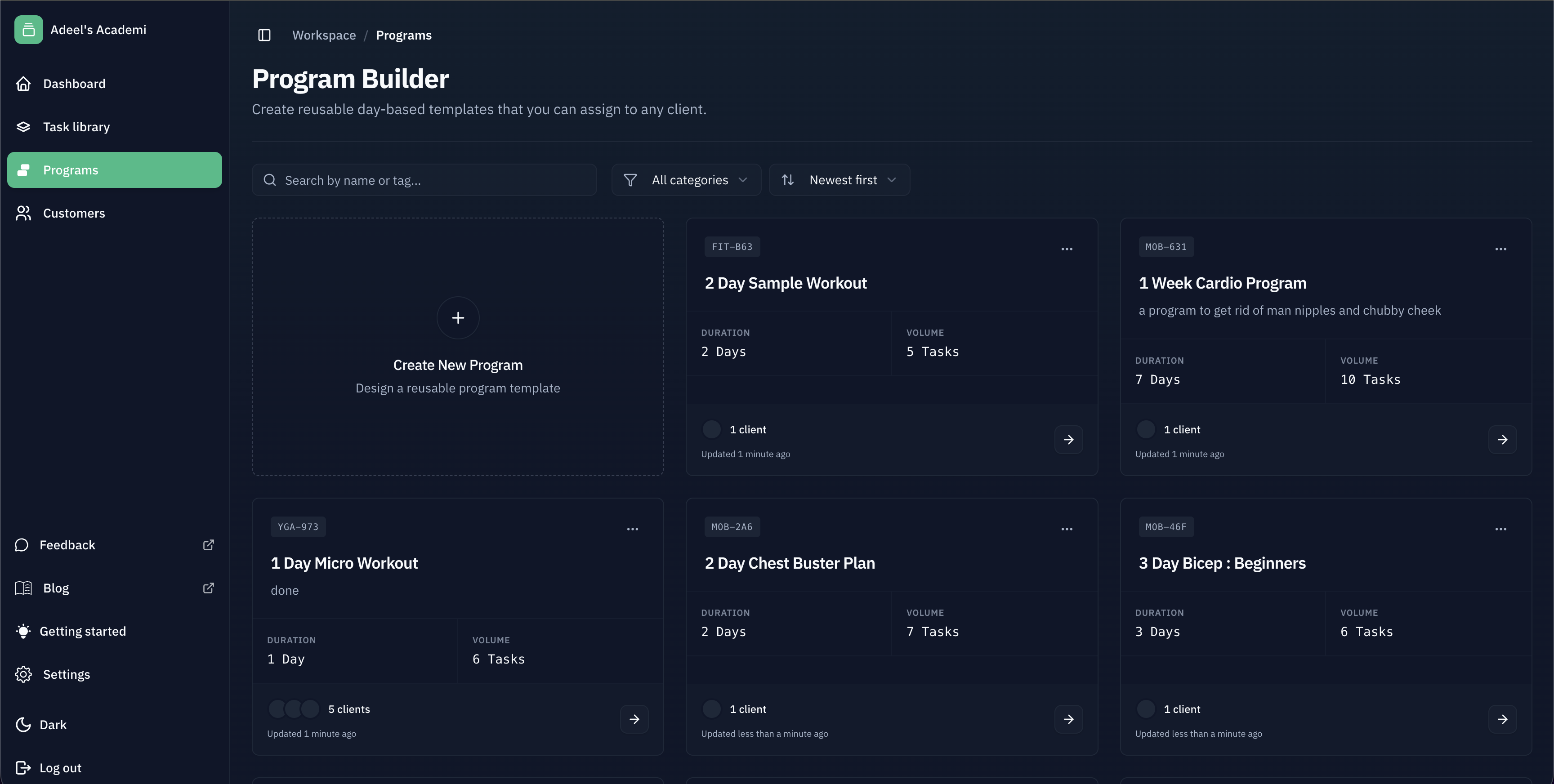Screen dimensions: 1554x784
Task: Open the Dashboard from the sidebar
Action: [74, 83]
